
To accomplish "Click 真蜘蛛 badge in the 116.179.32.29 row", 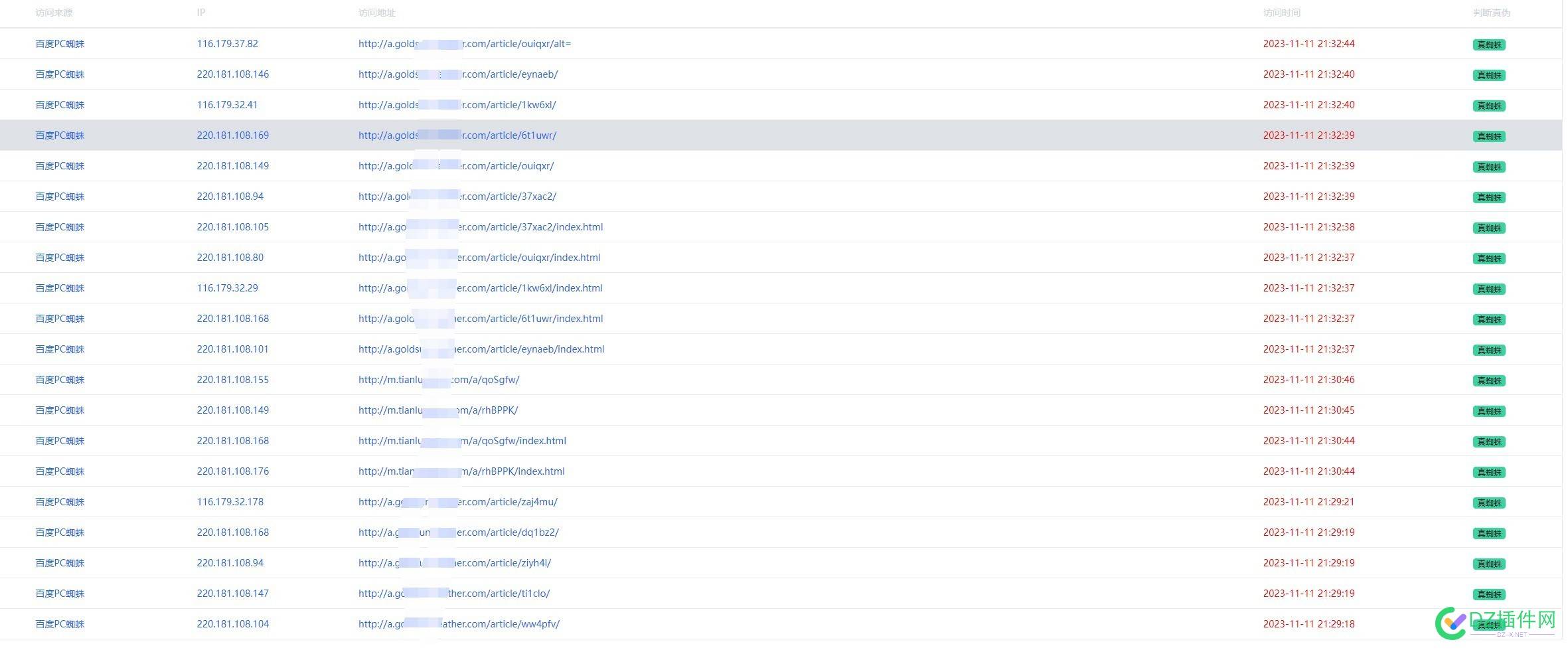I will (1489, 289).
